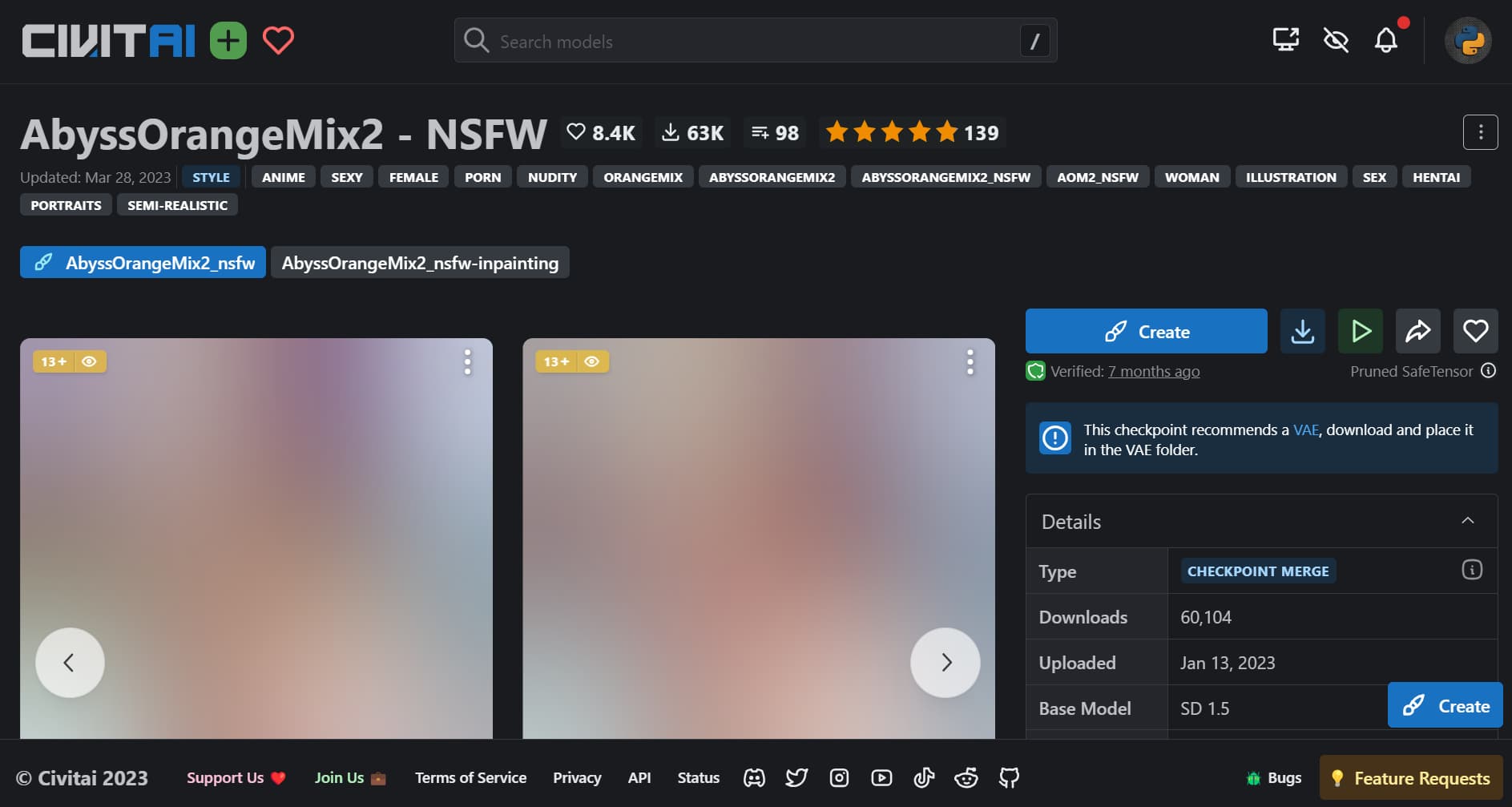
Task: Select the ANIME tag
Action: [x=284, y=177]
